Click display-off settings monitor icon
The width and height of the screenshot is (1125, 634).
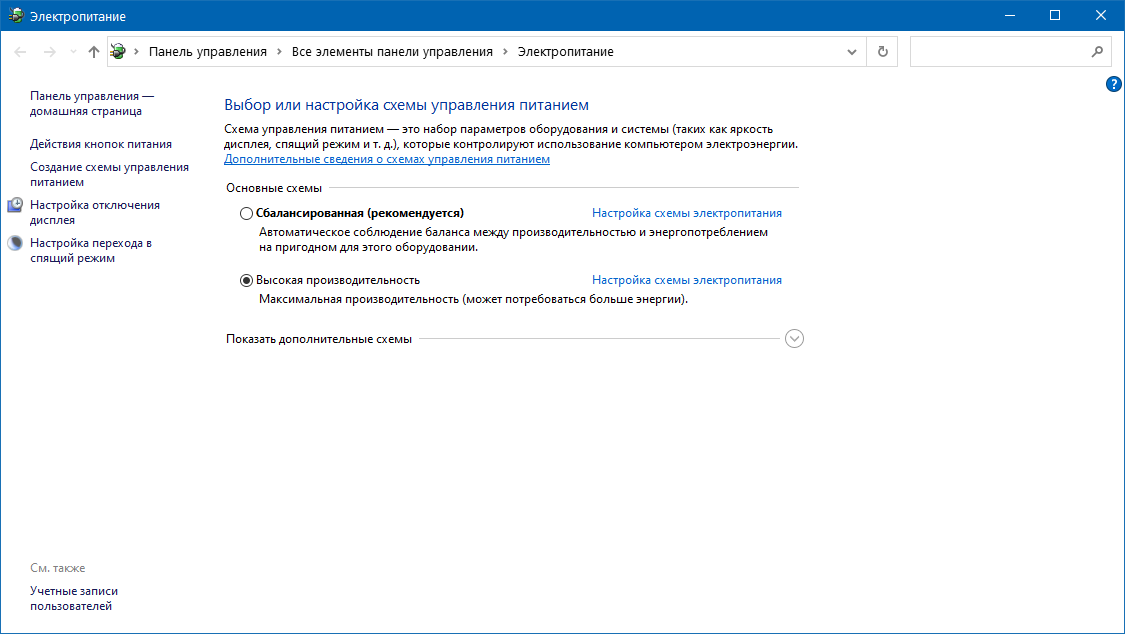click(x=15, y=205)
